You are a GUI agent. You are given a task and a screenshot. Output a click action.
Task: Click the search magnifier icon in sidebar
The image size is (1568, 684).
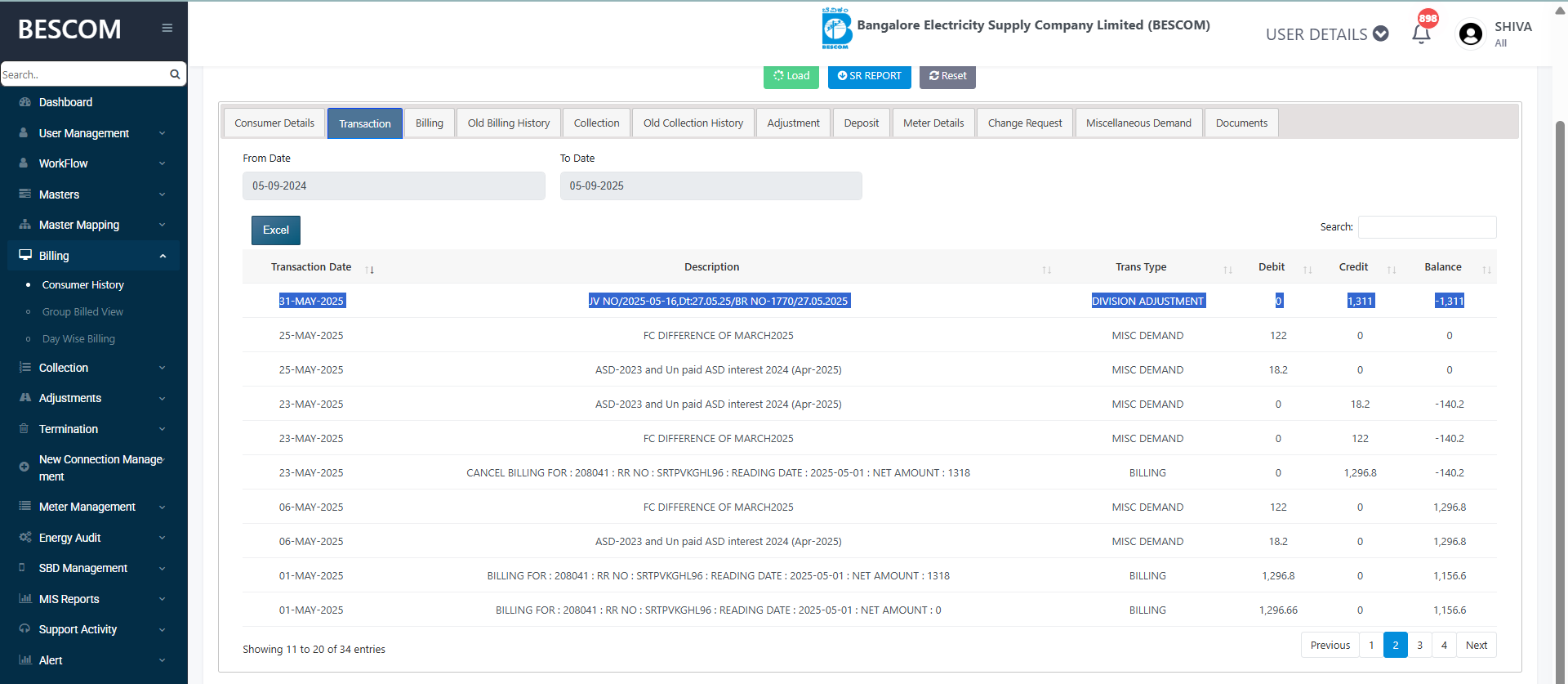(175, 74)
